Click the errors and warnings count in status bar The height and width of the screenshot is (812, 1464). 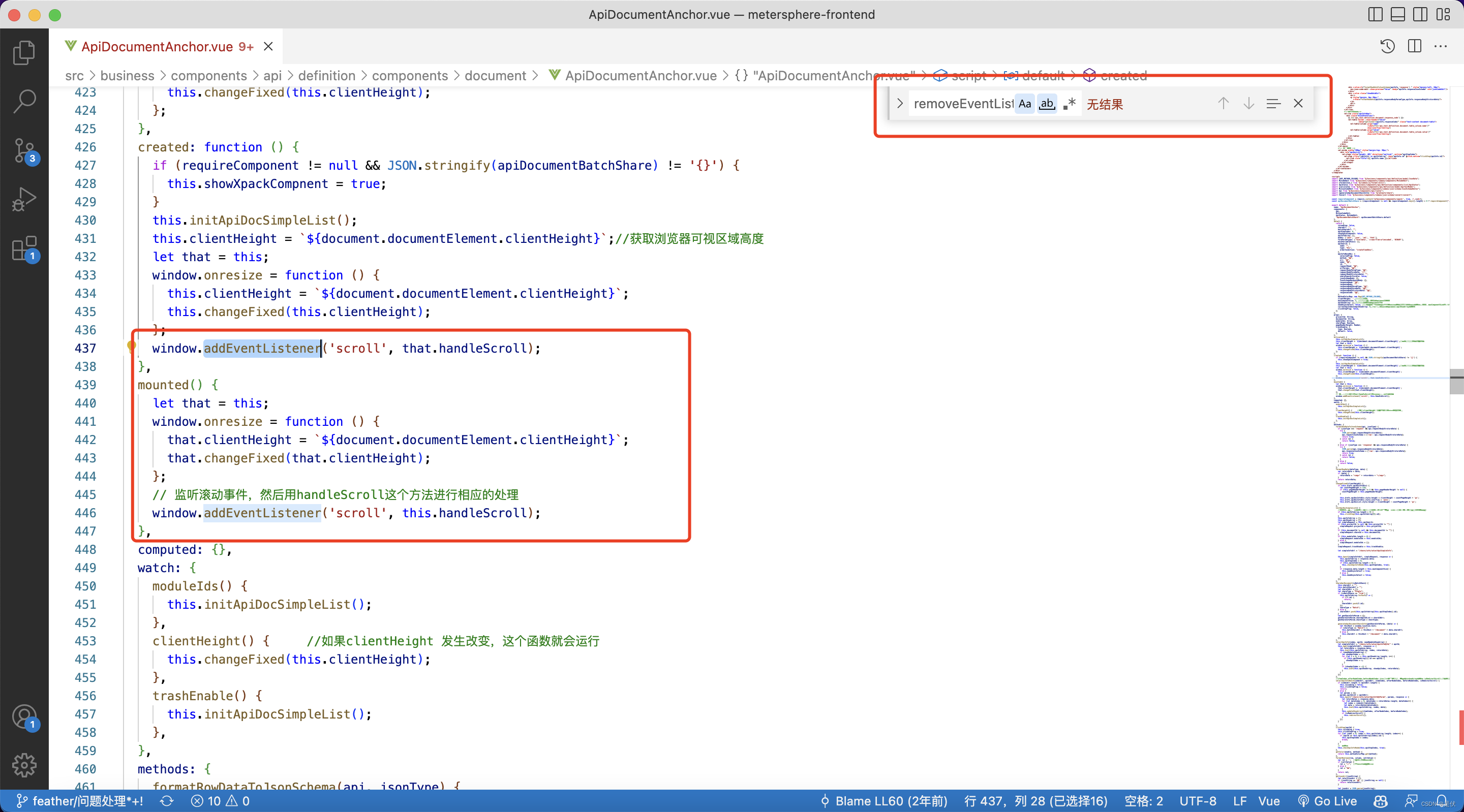point(221,801)
